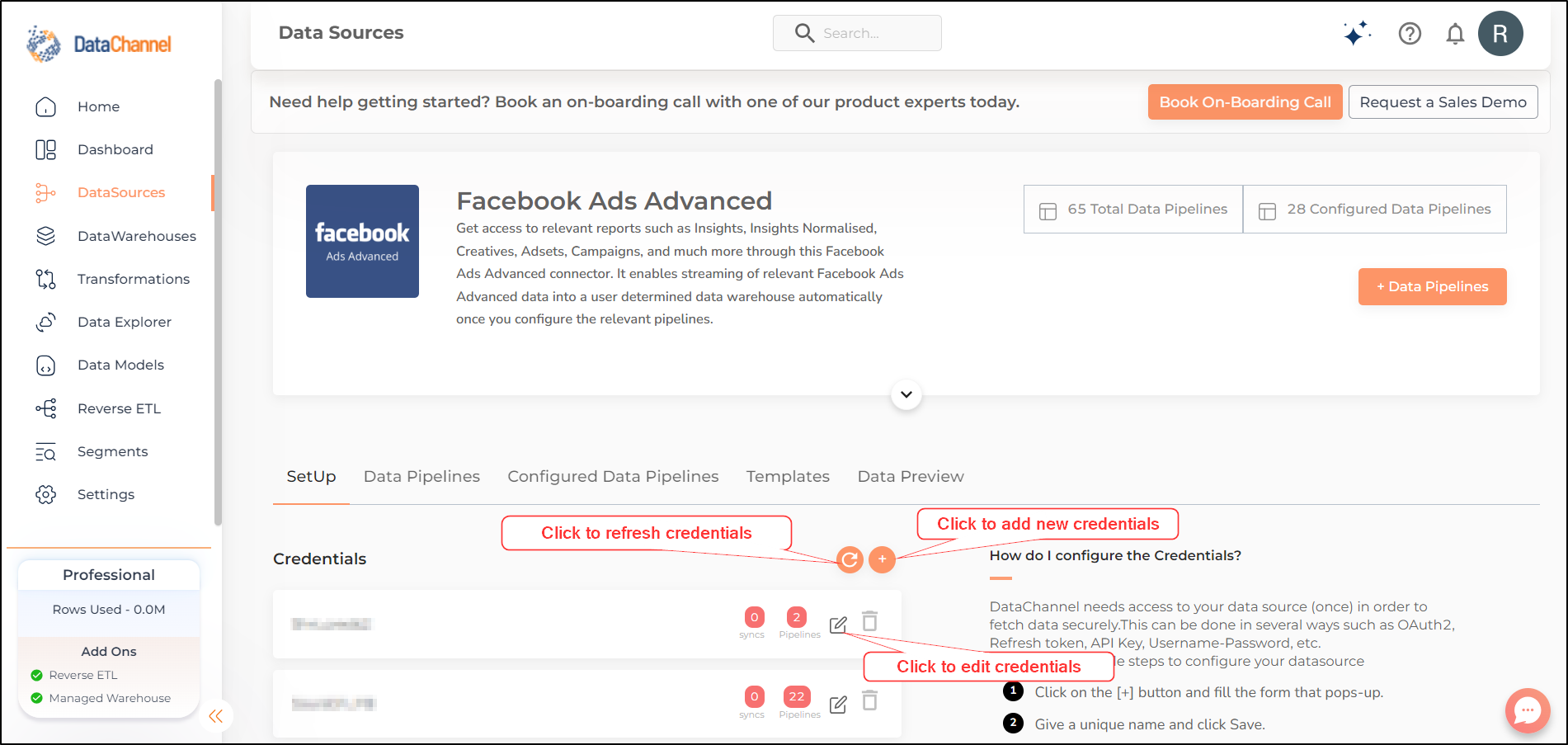Go to Segments in the sidebar
This screenshot has width=1568, height=745.
(113, 451)
